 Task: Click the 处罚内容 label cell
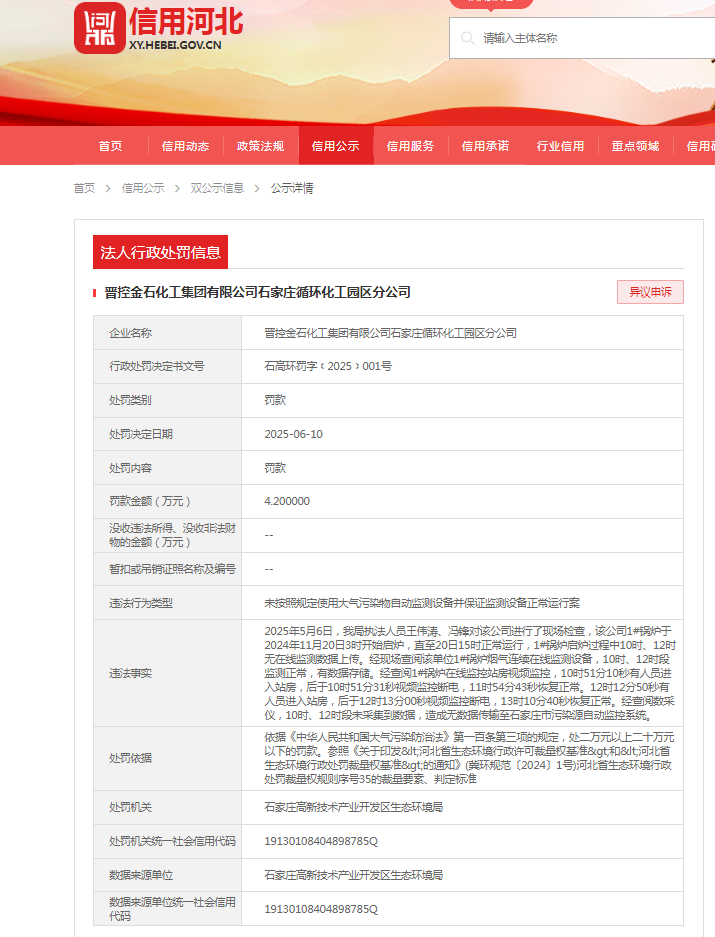[167, 468]
